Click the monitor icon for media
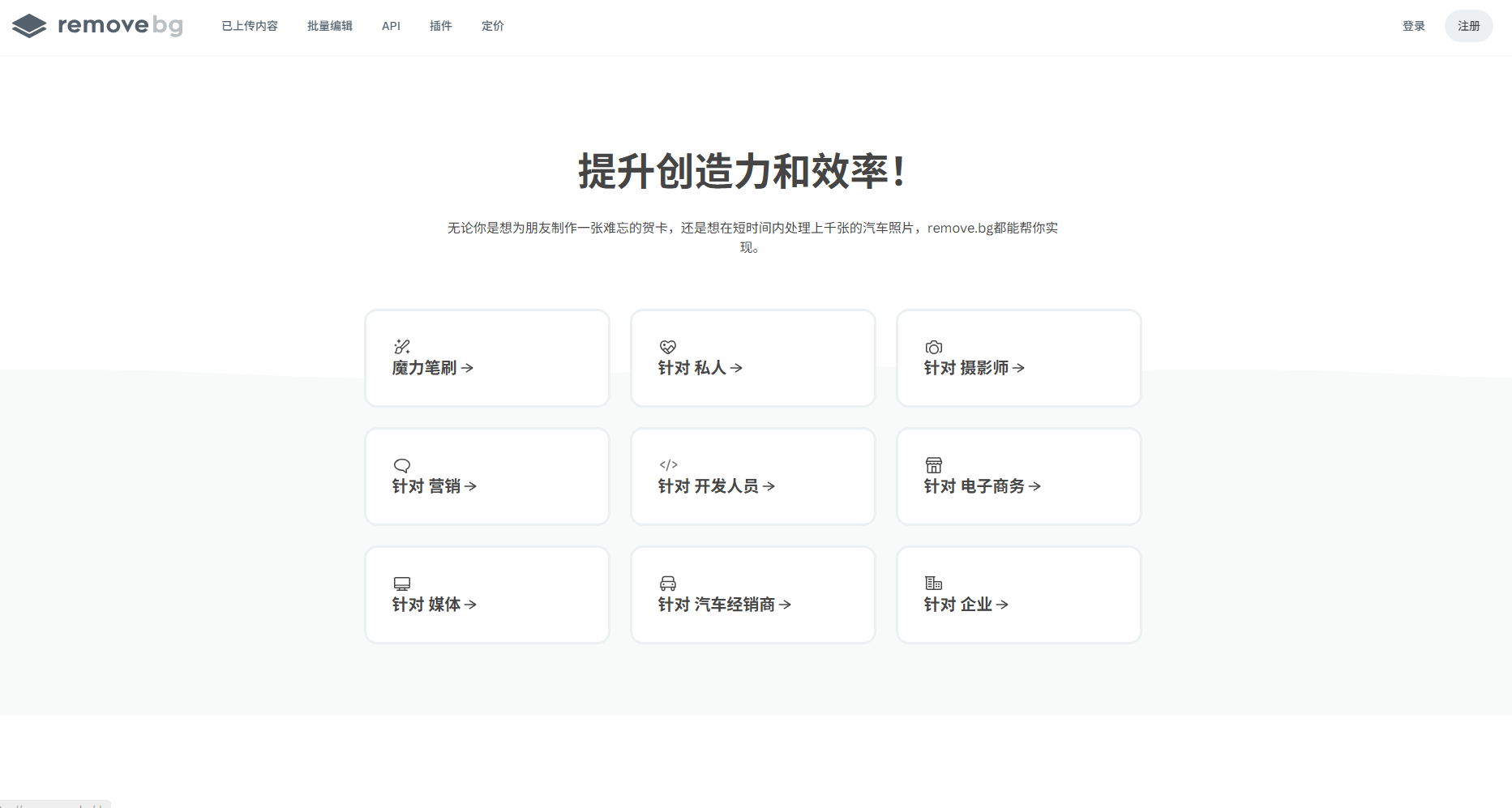This screenshot has width=1512, height=808. pos(402,584)
